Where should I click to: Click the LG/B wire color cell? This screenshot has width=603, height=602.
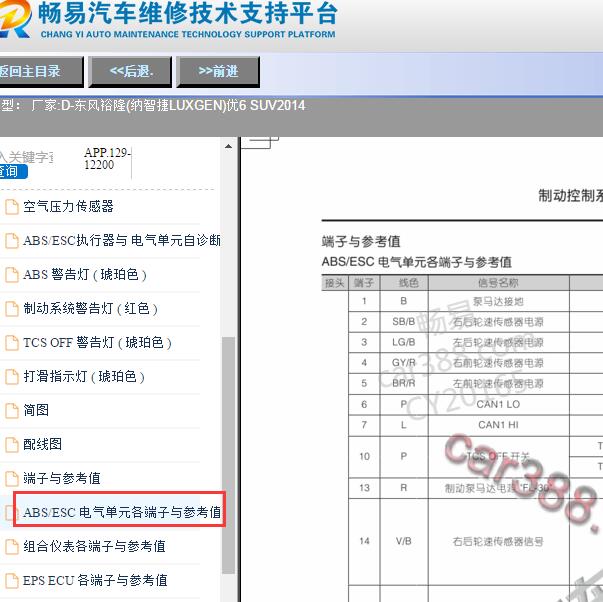point(404,342)
